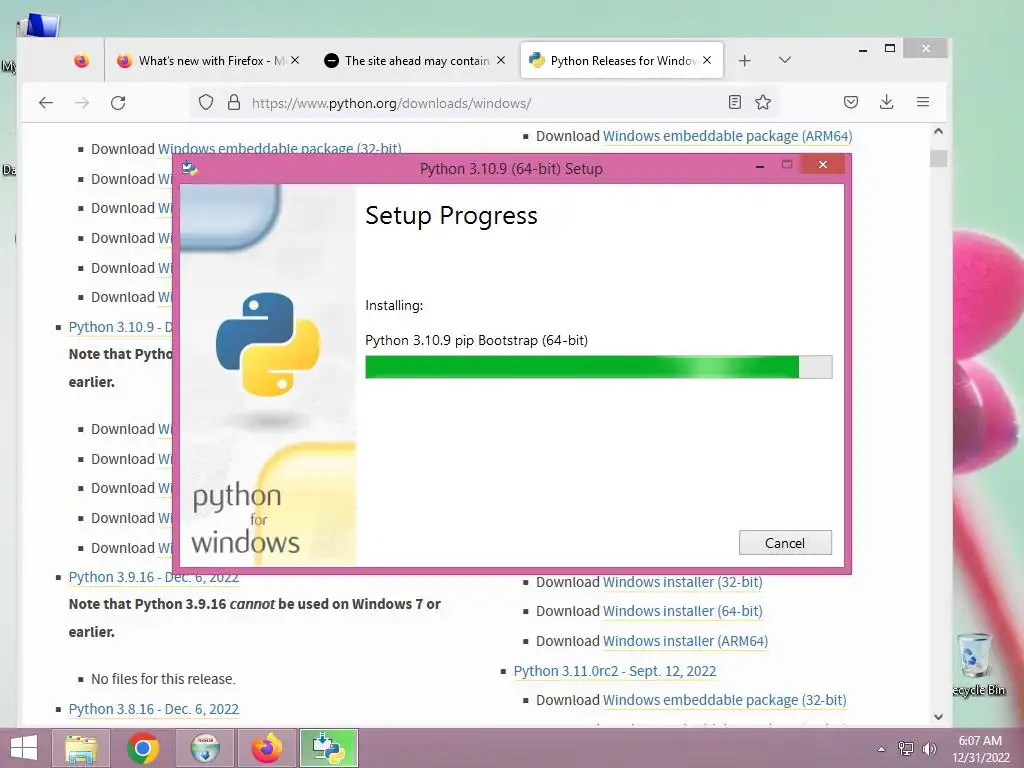Maximize the Firefox browser window

point(889,48)
